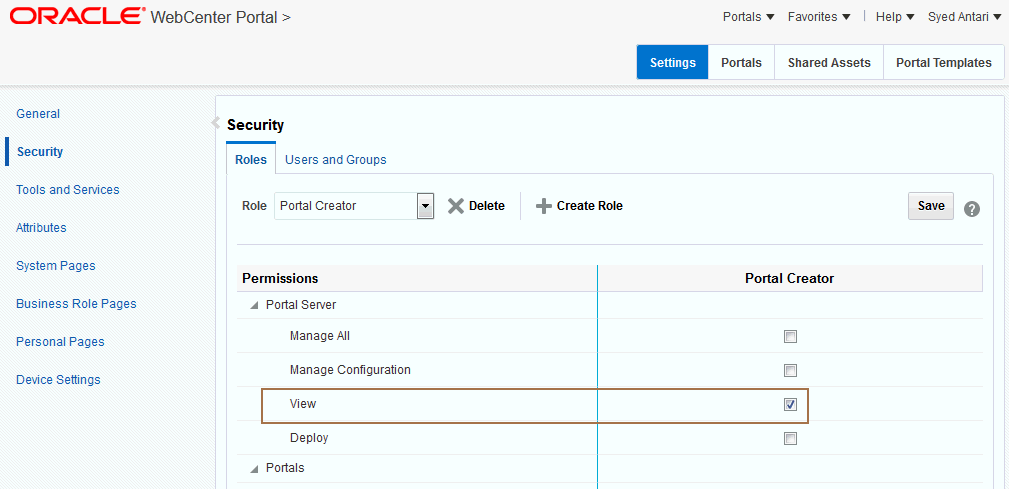The width and height of the screenshot is (1009, 489).
Task: Open the Role dropdown list
Action: (x=425, y=206)
